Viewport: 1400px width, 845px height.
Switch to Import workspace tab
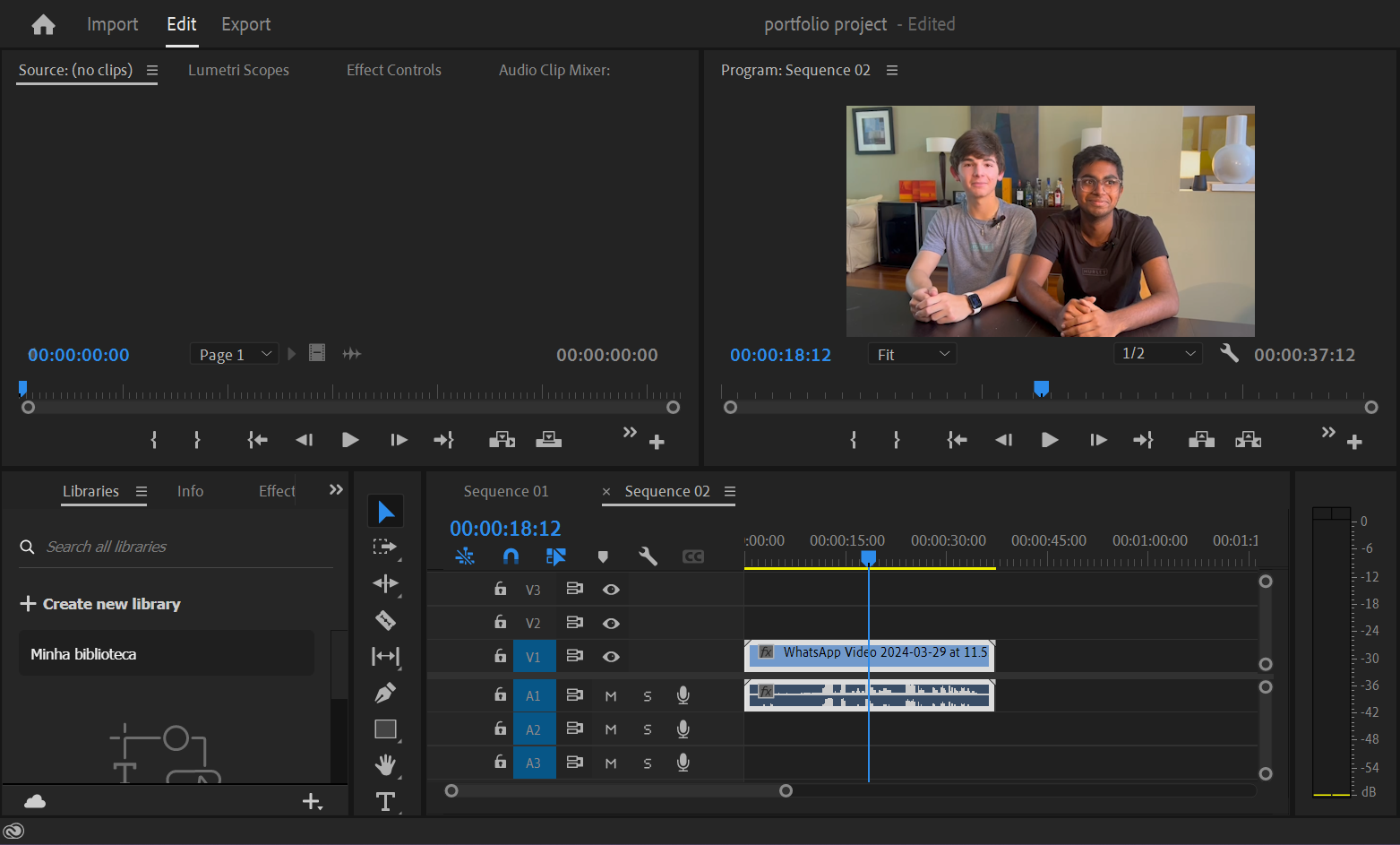(113, 24)
